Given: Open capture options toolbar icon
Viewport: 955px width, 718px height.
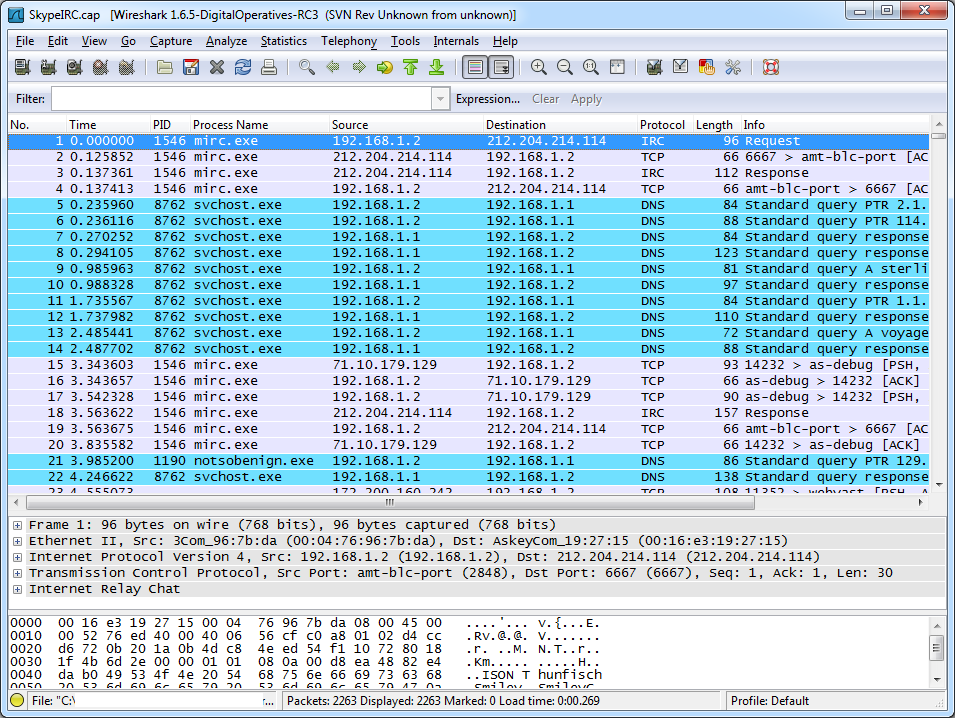Looking at the screenshot, I should [49, 67].
